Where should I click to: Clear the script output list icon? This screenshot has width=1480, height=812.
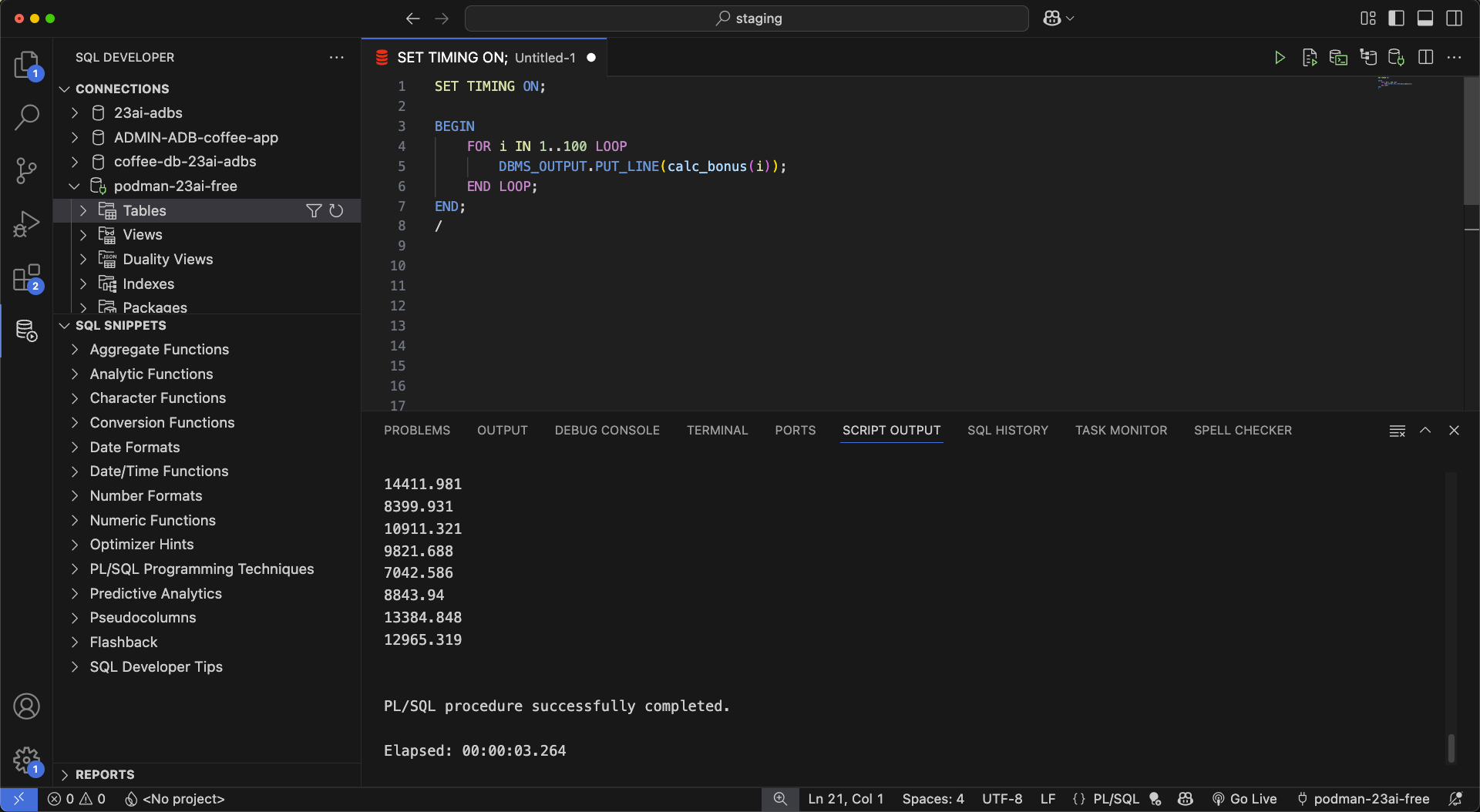(1397, 431)
